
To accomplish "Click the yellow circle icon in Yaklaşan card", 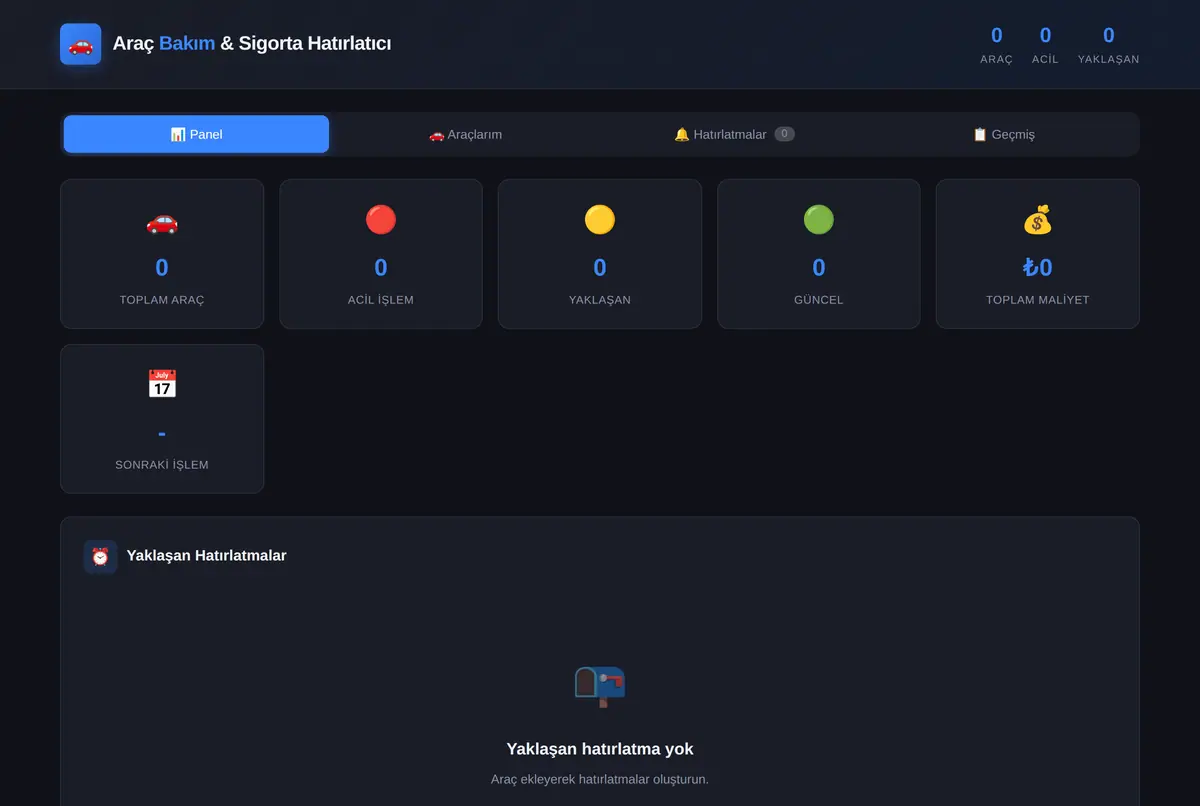I will pyautogui.click(x=600, y=220).
